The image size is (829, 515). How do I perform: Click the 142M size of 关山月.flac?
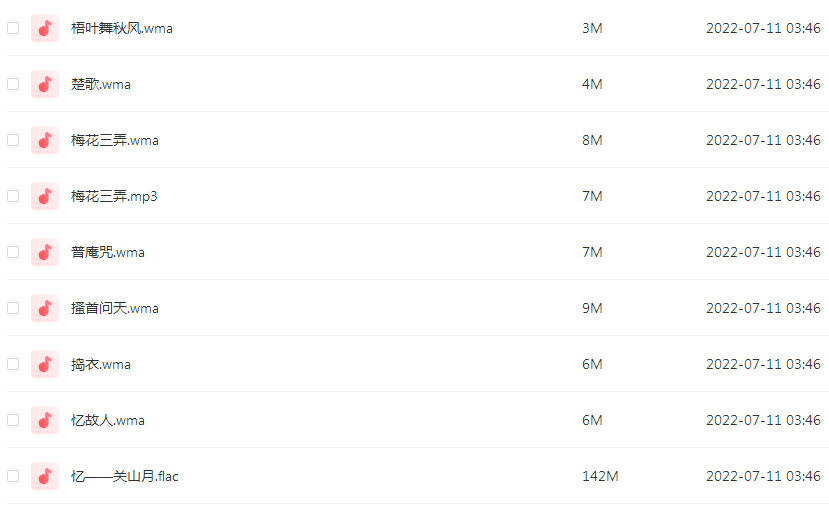(x=600, y=476)
